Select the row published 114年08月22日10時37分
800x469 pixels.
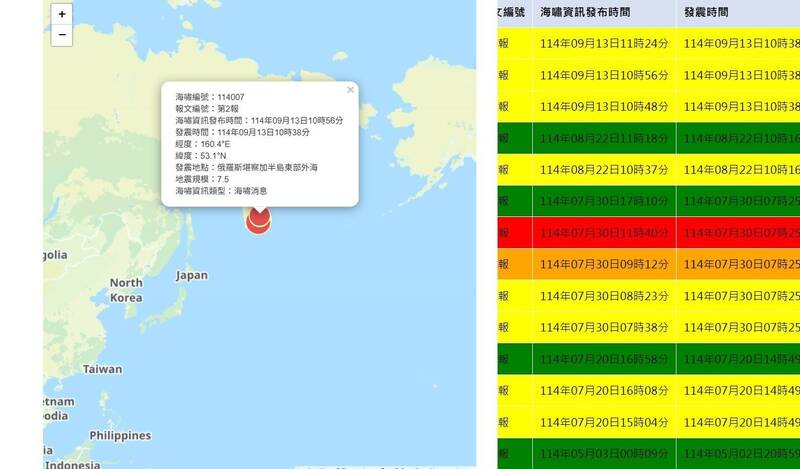coord(648,169)
